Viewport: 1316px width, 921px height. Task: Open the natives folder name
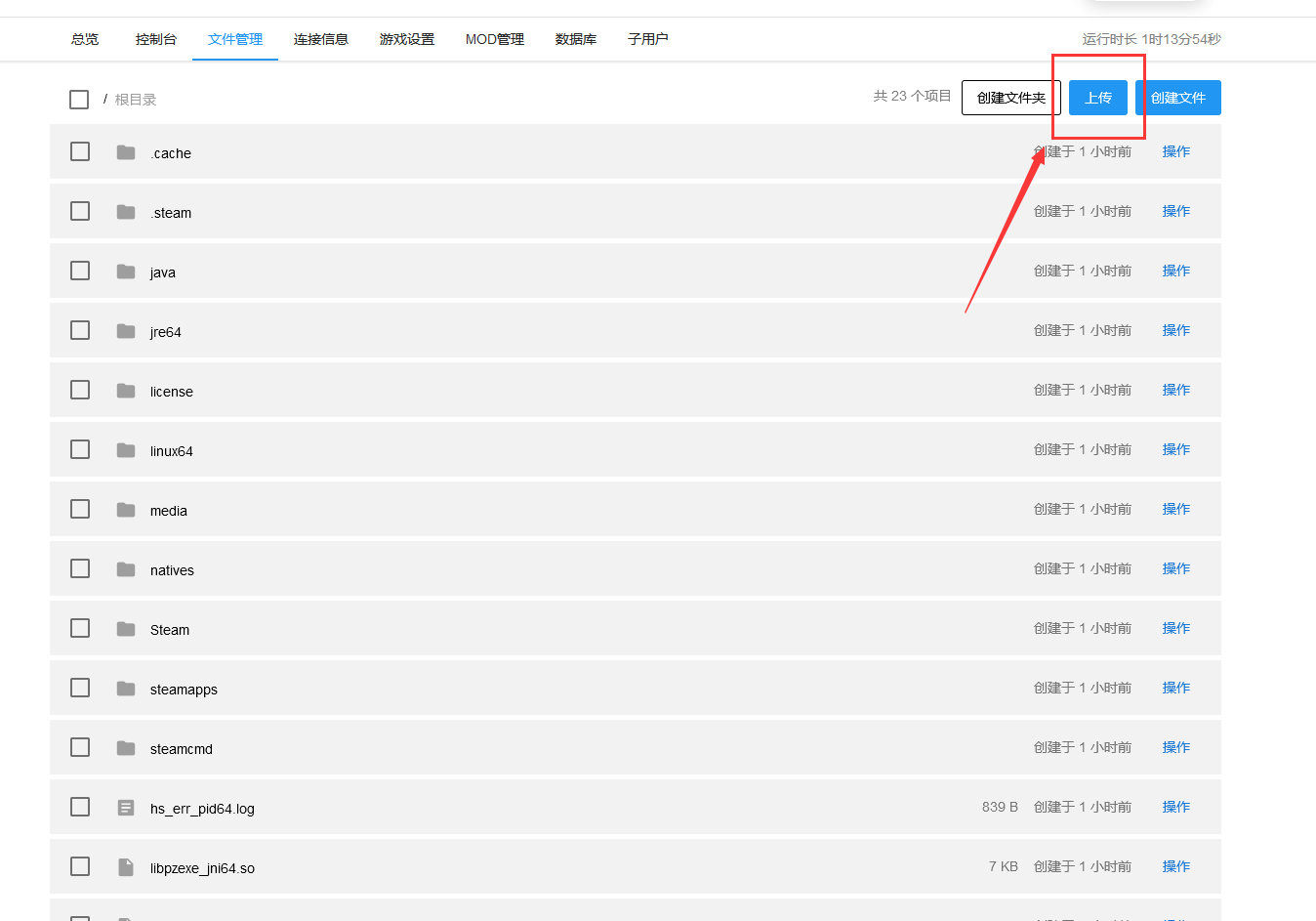pyautogui.click(x=172, y=570)
